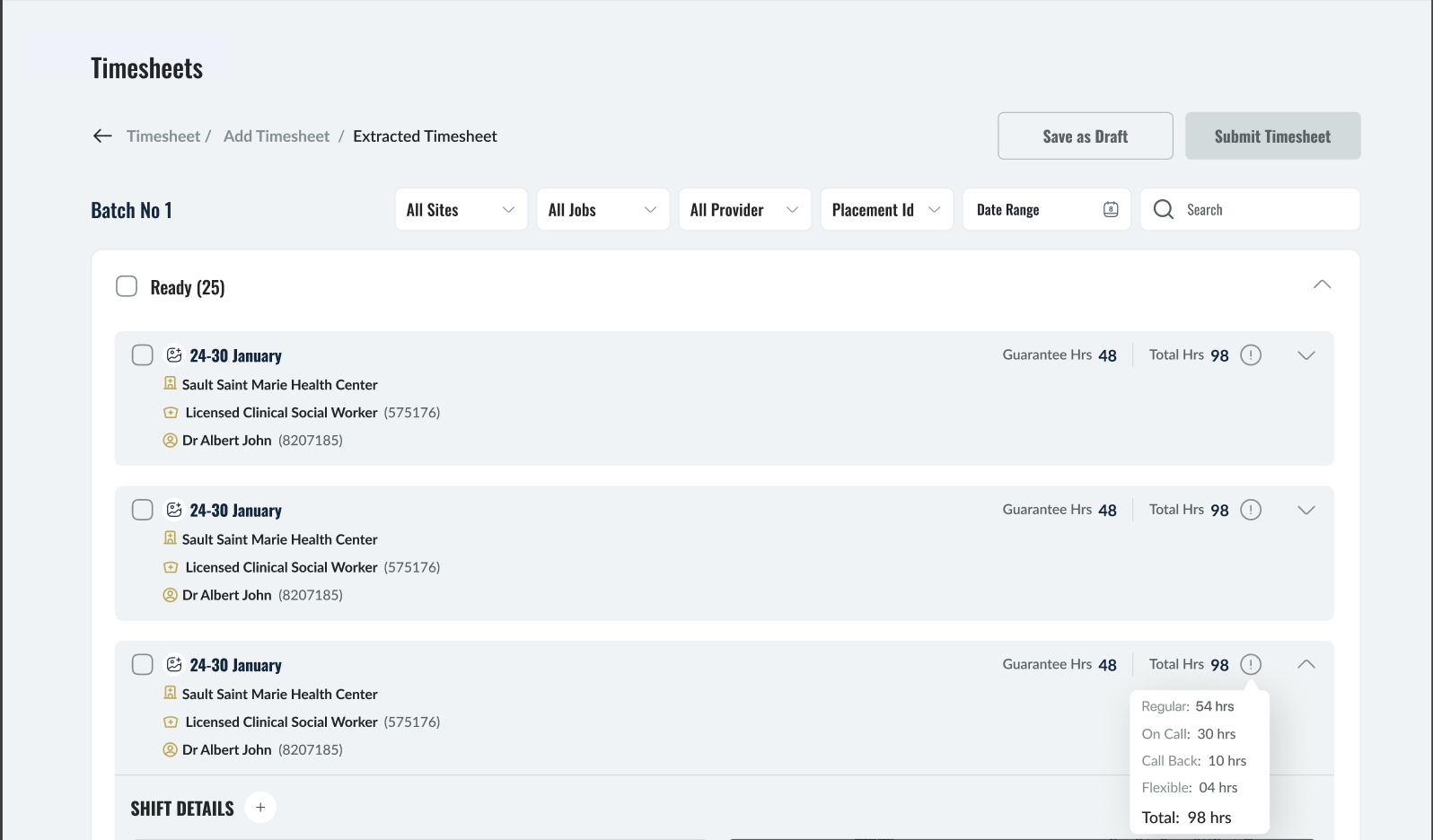Viewport: 1433px width, 840px height.
Task: Click Guarantee Hrs 48 on the first card
Action: (x=1059, y=355)
